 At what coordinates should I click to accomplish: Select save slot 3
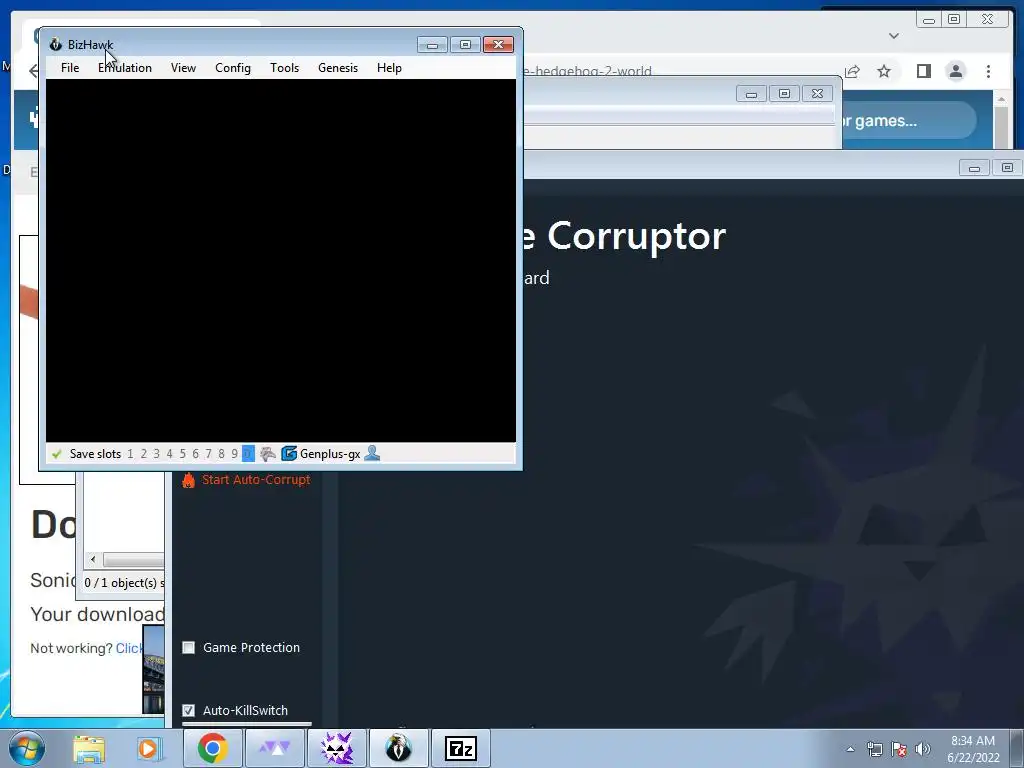(x=157, y=454)
